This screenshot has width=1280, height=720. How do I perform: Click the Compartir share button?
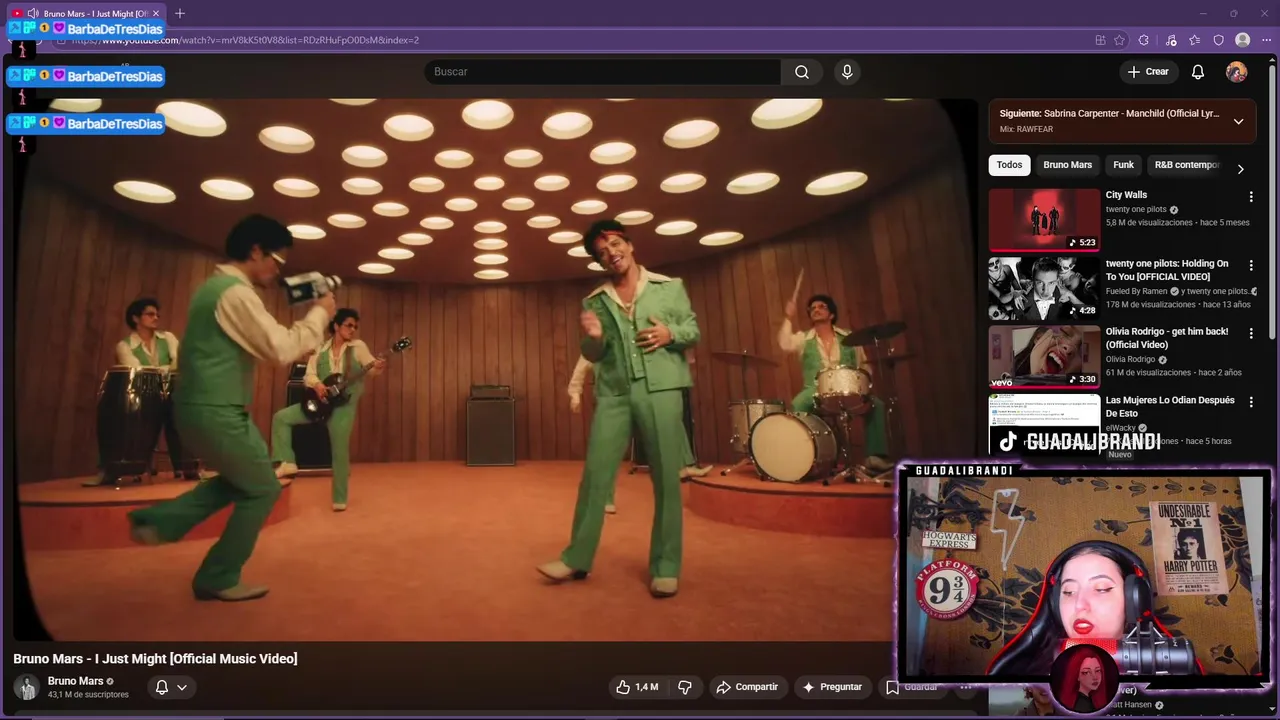point(747,687)
